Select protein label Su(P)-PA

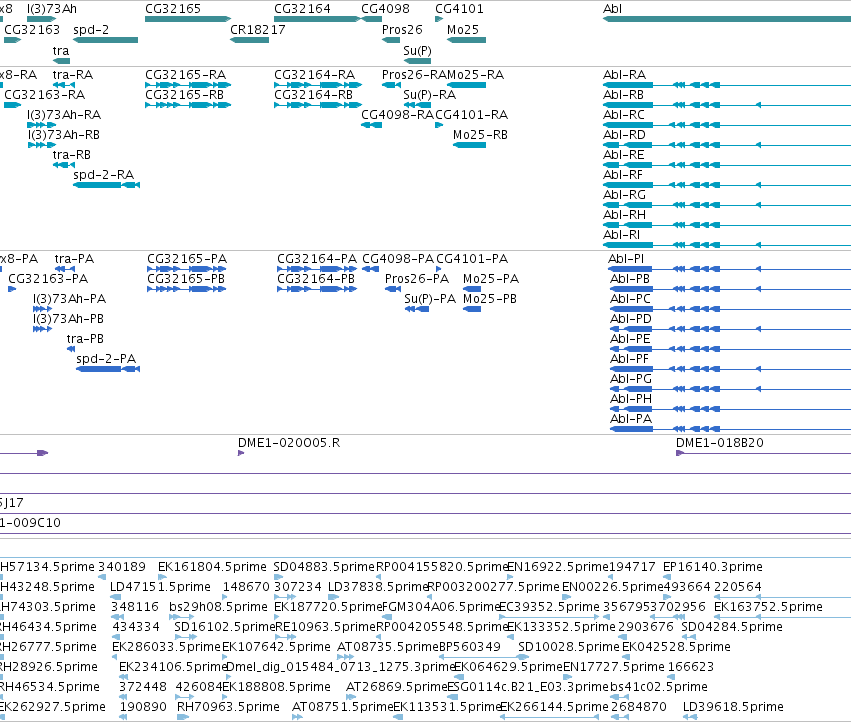pos(430,299)
